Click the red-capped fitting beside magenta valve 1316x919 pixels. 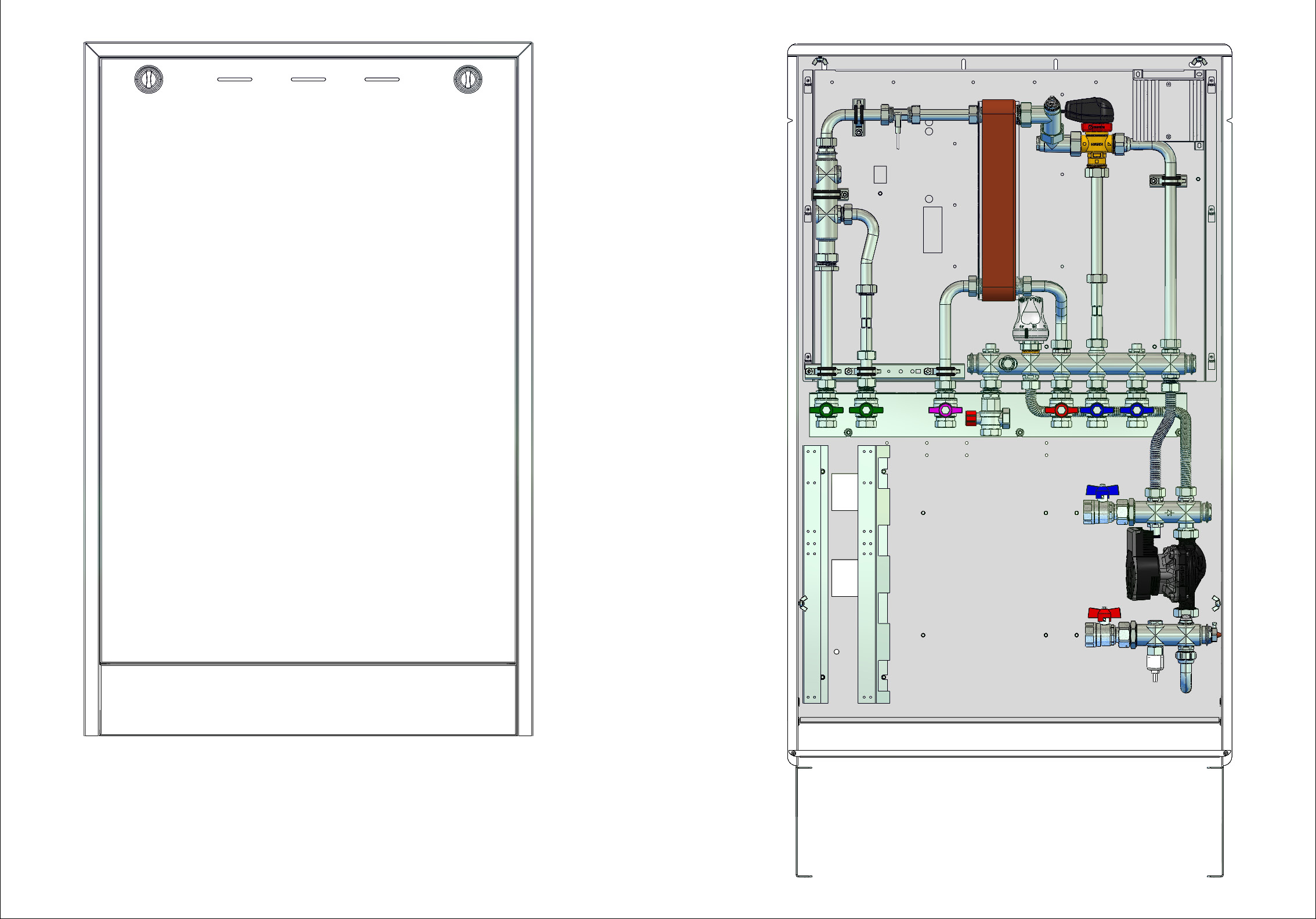click(x=971, y=418)
